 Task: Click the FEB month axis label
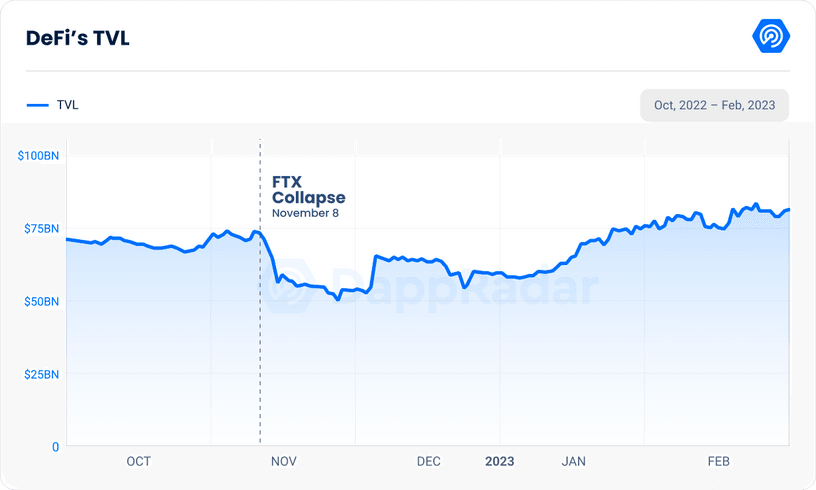(718, 461)
